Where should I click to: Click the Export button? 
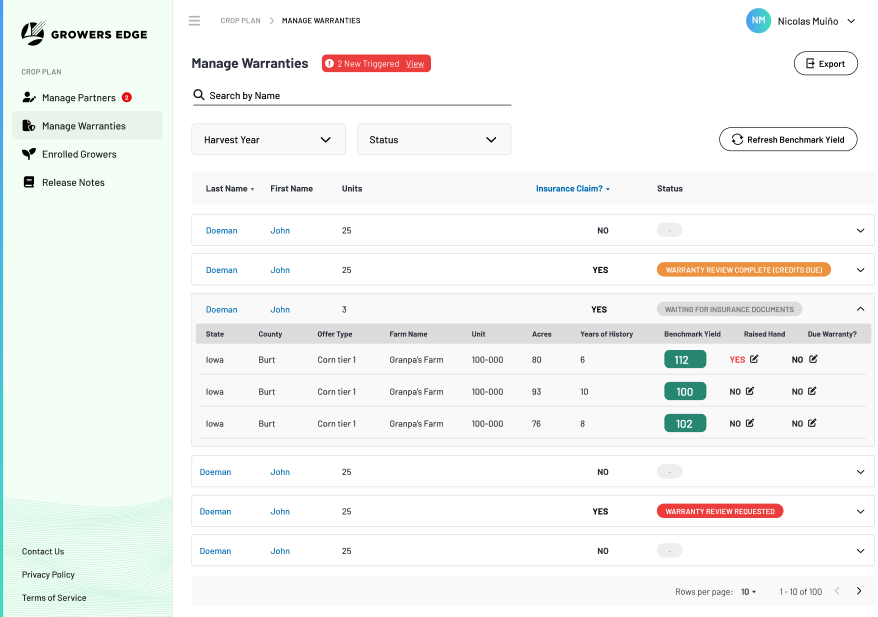pos(825,63)
